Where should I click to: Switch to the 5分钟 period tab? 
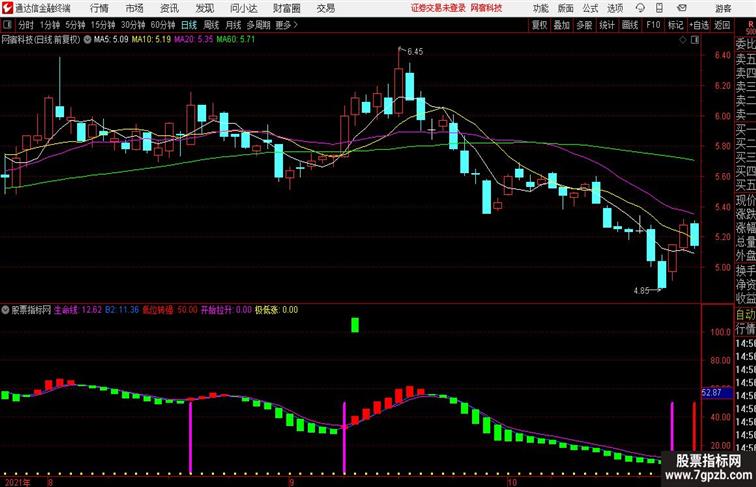click(75, 25)
